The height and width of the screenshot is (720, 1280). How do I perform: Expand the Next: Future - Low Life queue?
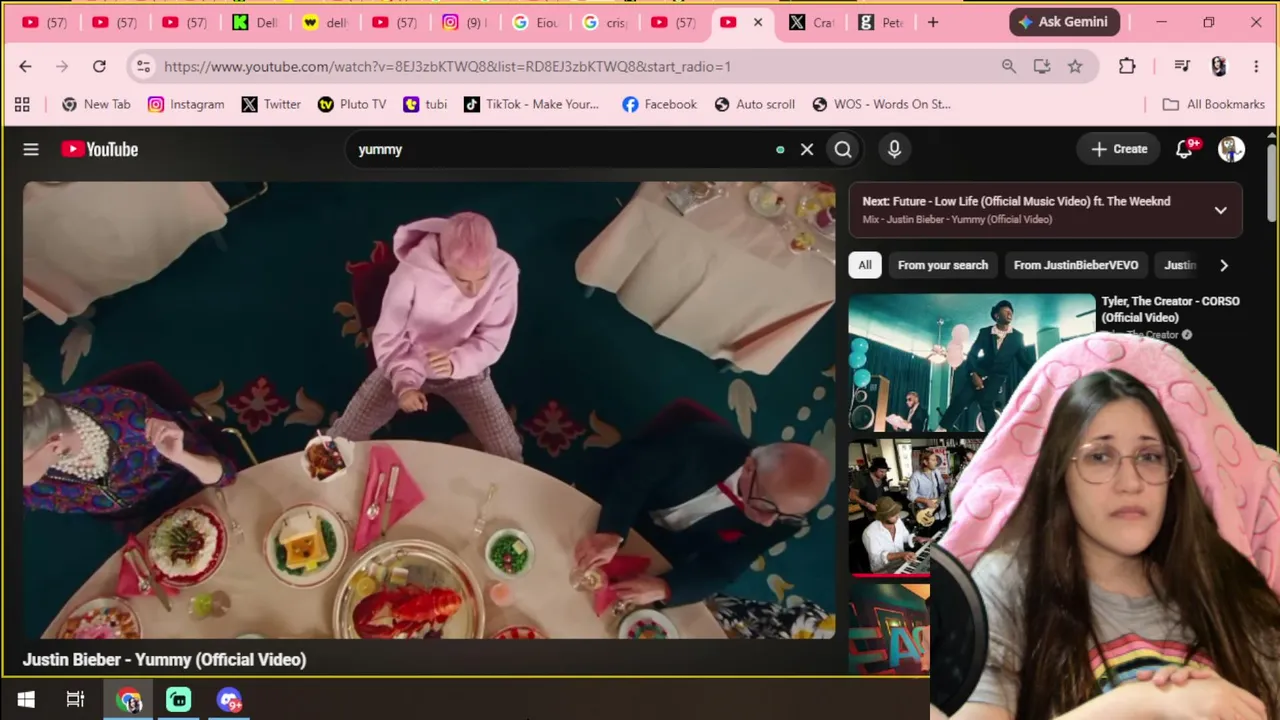(1220, 210)
